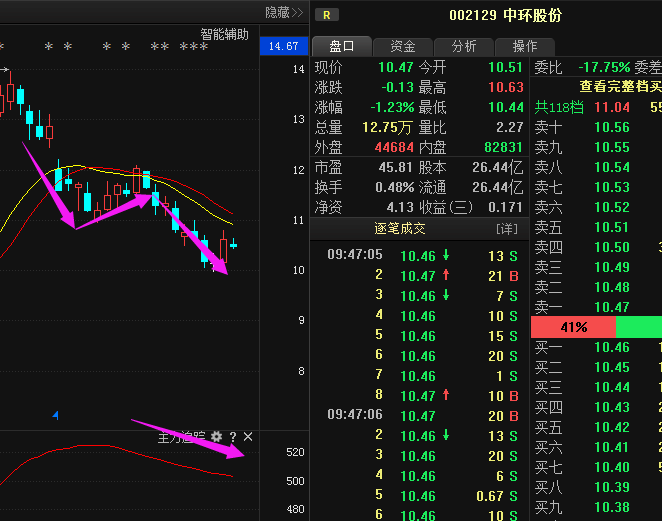Select 卖十 price 10.56
Viewport: 662px width, 521px height.
click(612, 127)
